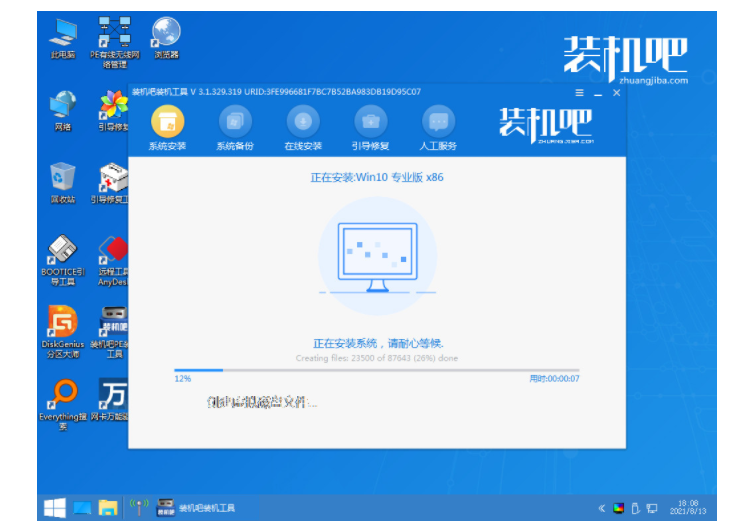Click the installation progress bar at 12%
The height and width of the screenshot is (529, 734).
point(377,370)
